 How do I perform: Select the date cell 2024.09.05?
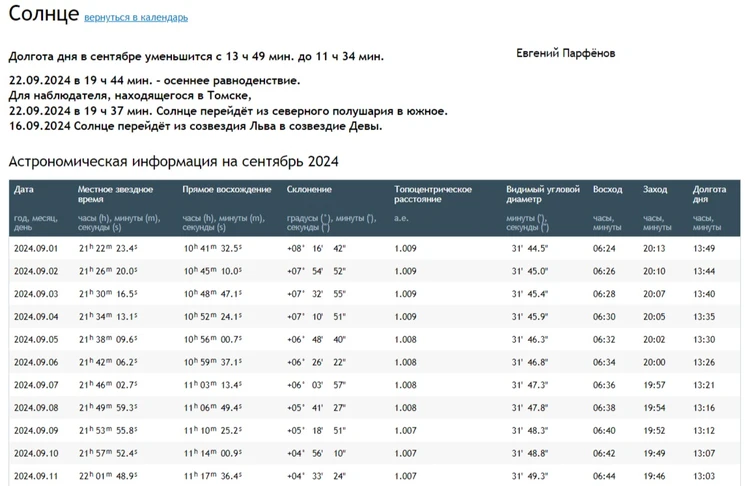tap(36, 340)
